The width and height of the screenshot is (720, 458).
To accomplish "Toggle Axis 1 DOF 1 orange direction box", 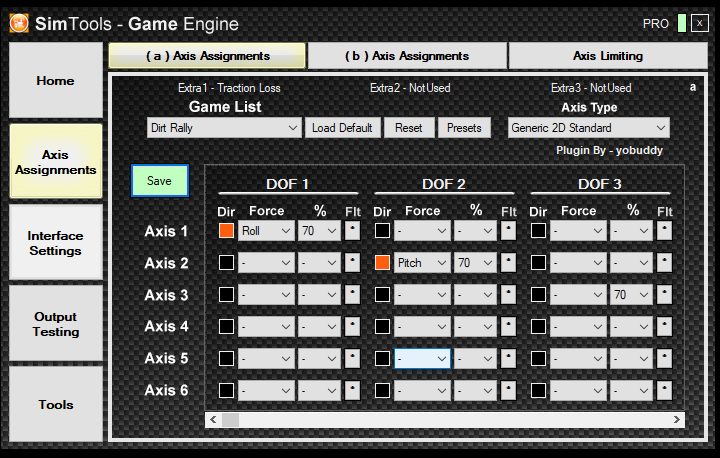I will click(x=226, y=231).
